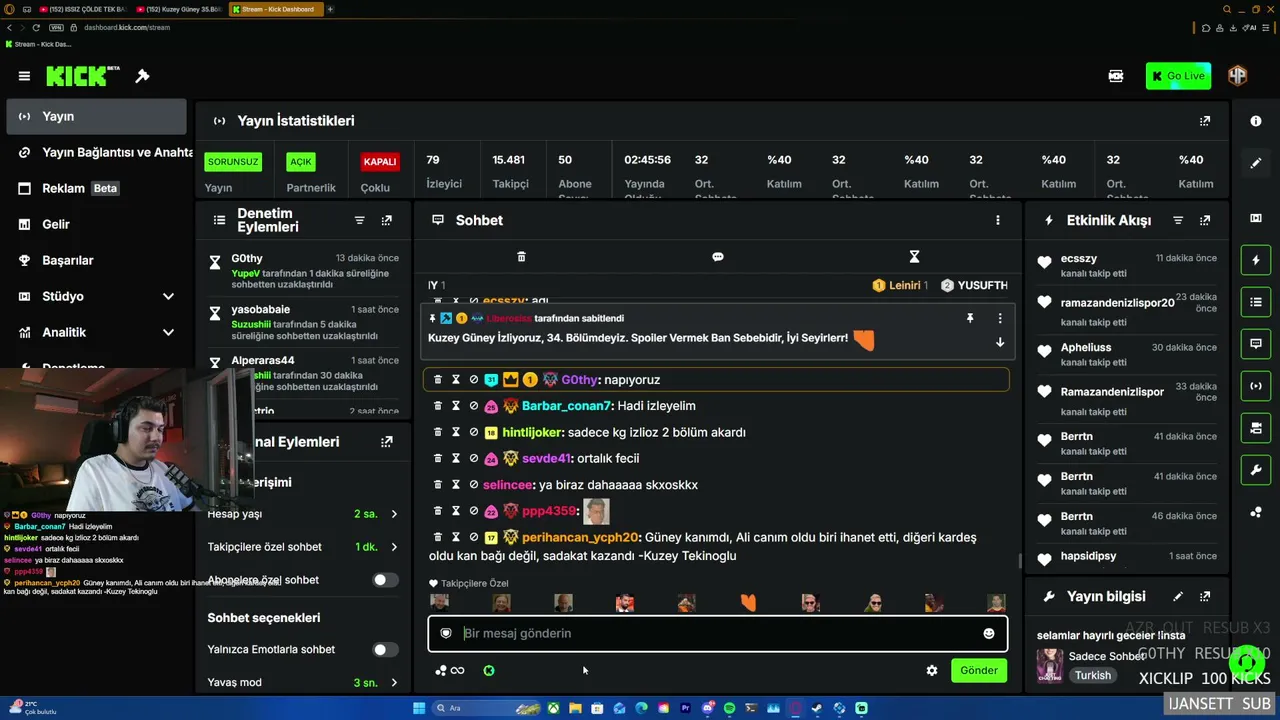Click the green Kick emote icon below chat input
The width and height of the screenshot is (1280, 720).
coord(489,671)
